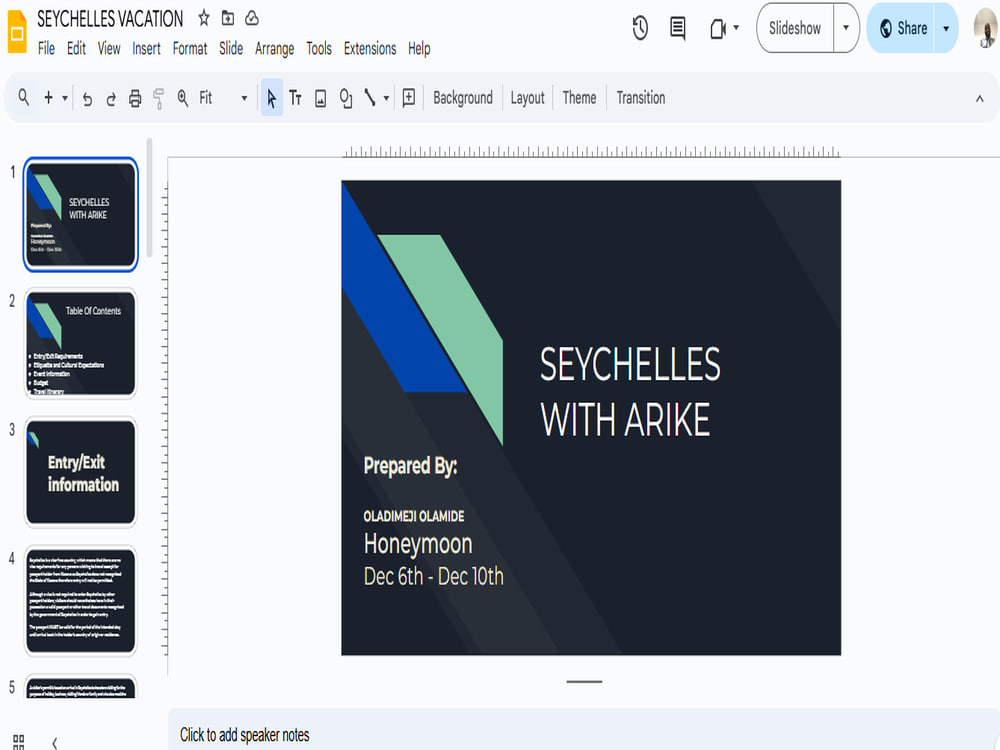The image size is (1000, 750).
Task: Open comments history icon
Action: click(678, 28)
